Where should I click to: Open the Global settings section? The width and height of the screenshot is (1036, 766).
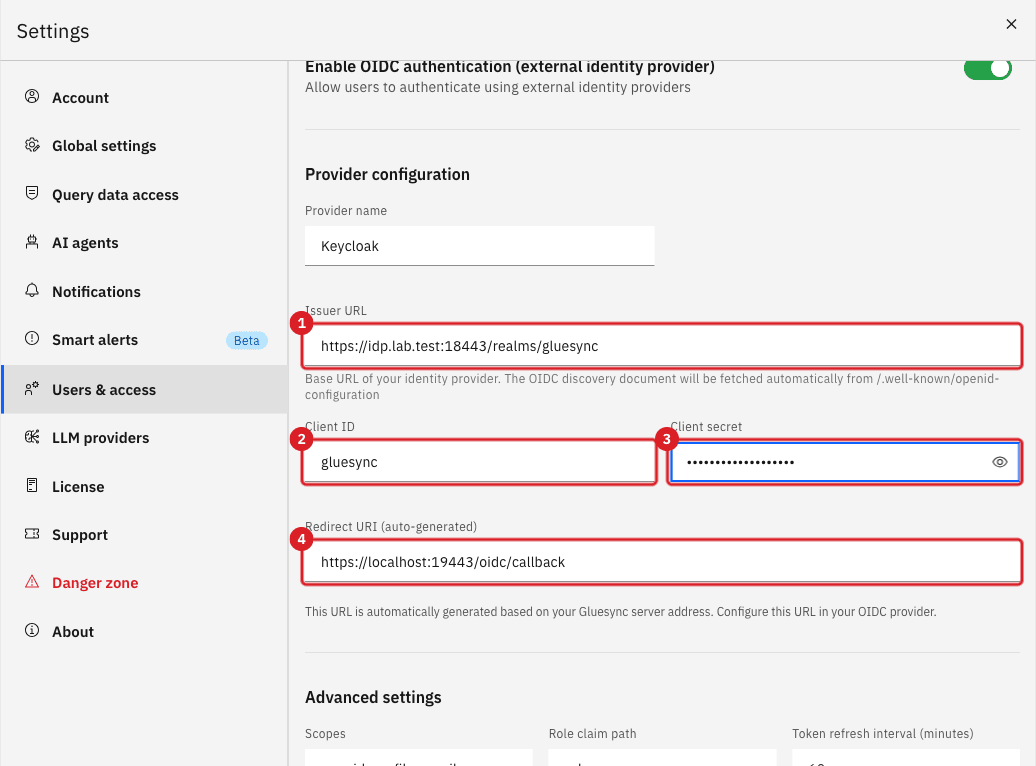pyautogui.click(x=145, y=145)
